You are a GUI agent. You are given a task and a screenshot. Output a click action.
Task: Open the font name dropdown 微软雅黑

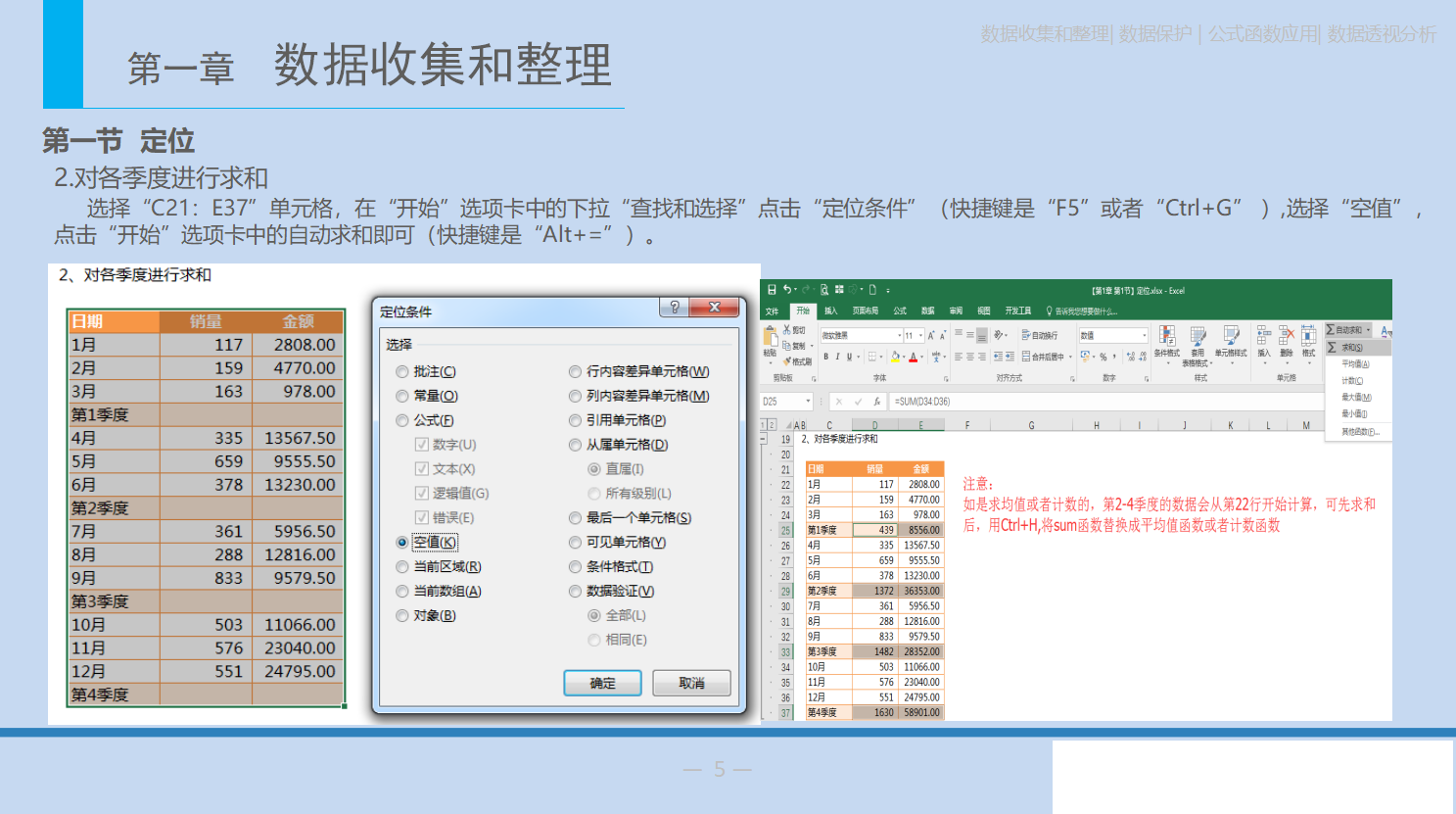(900, 335)
